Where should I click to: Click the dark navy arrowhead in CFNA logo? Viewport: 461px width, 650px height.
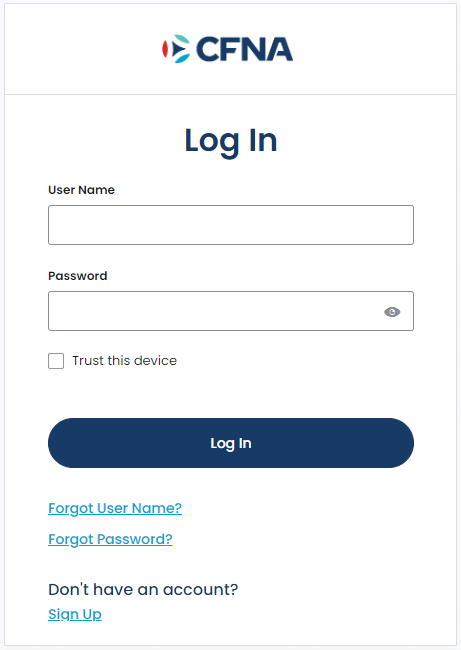click(x=179, y=49)
